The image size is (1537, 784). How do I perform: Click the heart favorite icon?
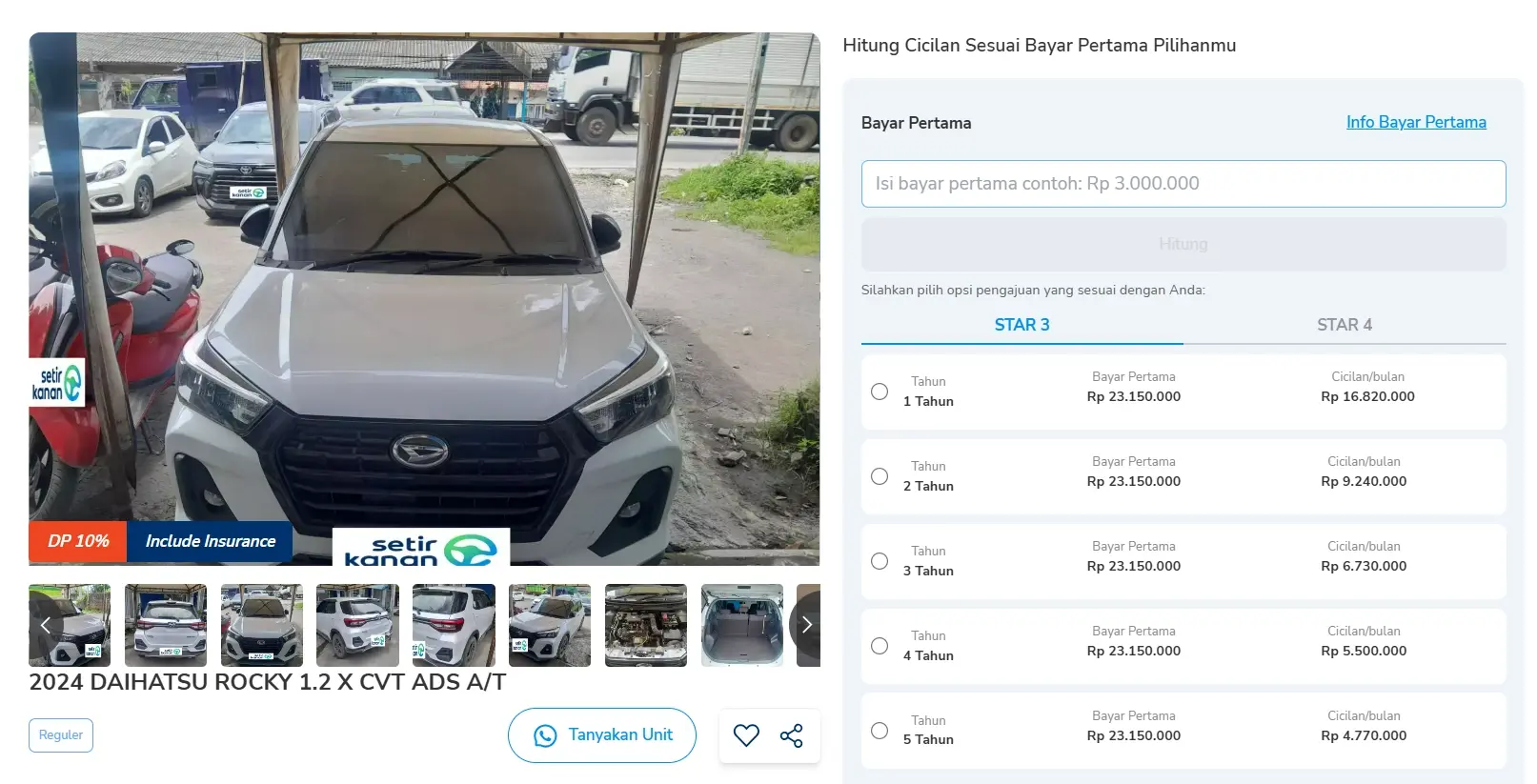coord(746,735)
